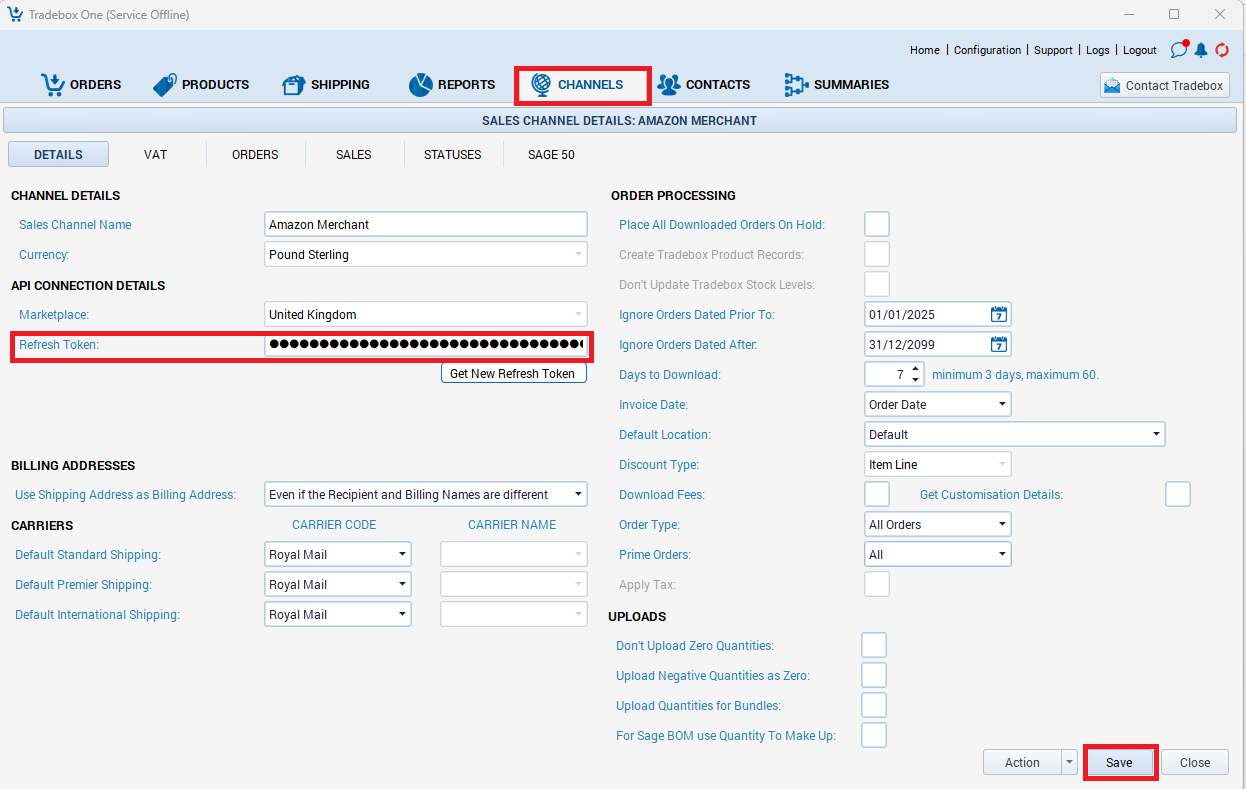Click the Reports pie chart icon

coord(420,85)
